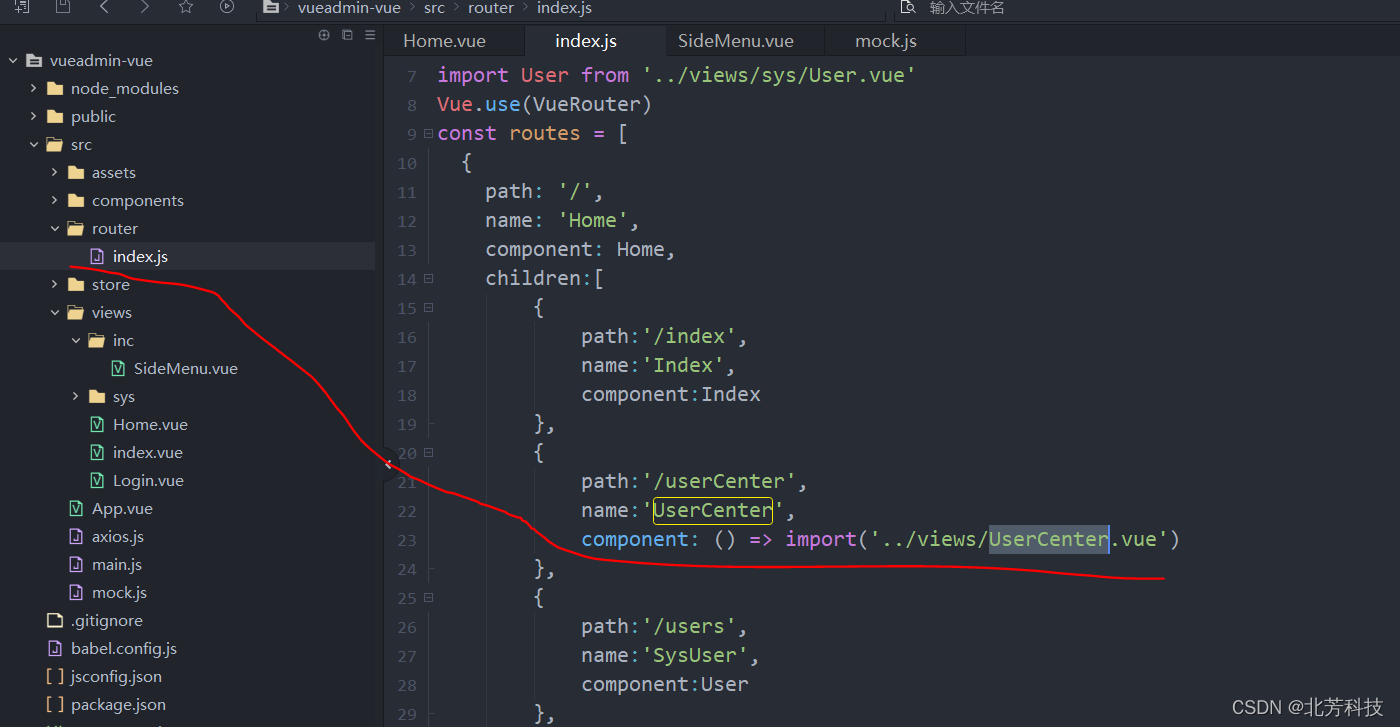Click the highlighted UserCenter in the import path
The height and width of the screenshot is (727, 1400).
pos(1049,539)
